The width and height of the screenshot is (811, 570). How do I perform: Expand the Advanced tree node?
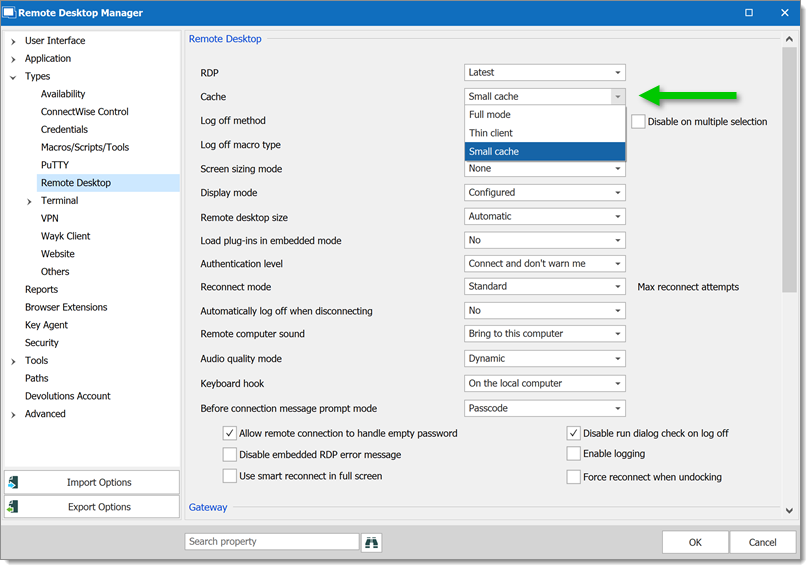(x=13, y=414)
